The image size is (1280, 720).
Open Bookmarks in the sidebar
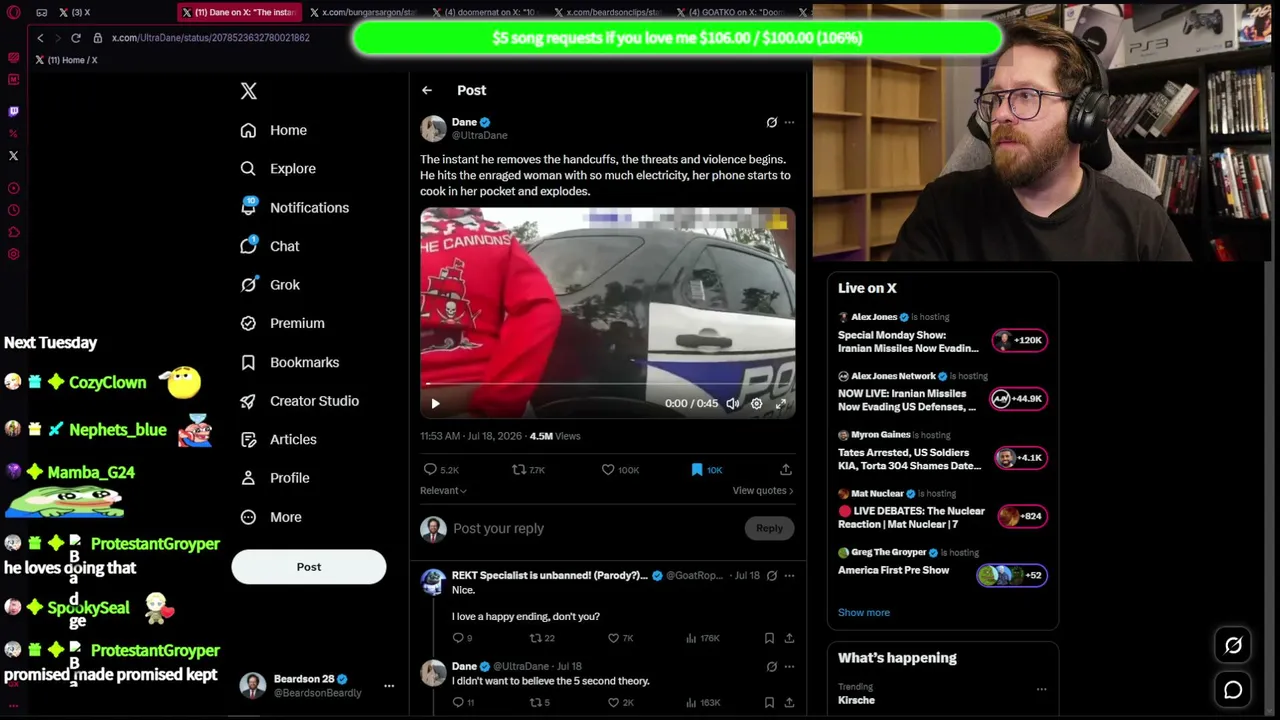[290, 362]
